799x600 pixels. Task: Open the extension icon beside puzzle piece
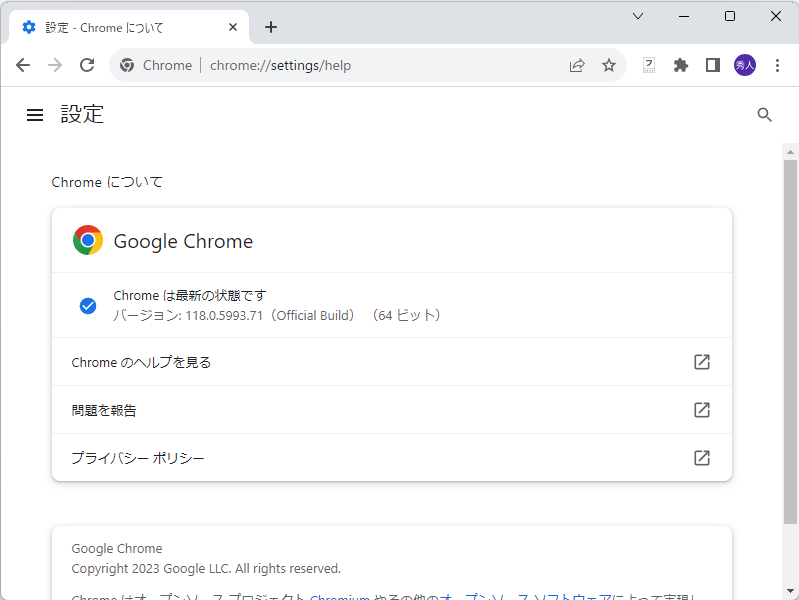(x=649, y=65)
